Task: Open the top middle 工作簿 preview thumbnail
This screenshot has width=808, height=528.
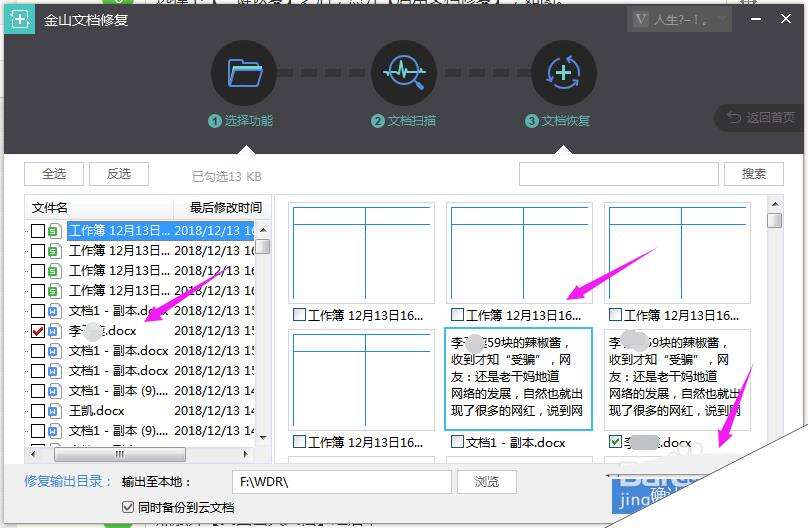Action: [519, 252]
